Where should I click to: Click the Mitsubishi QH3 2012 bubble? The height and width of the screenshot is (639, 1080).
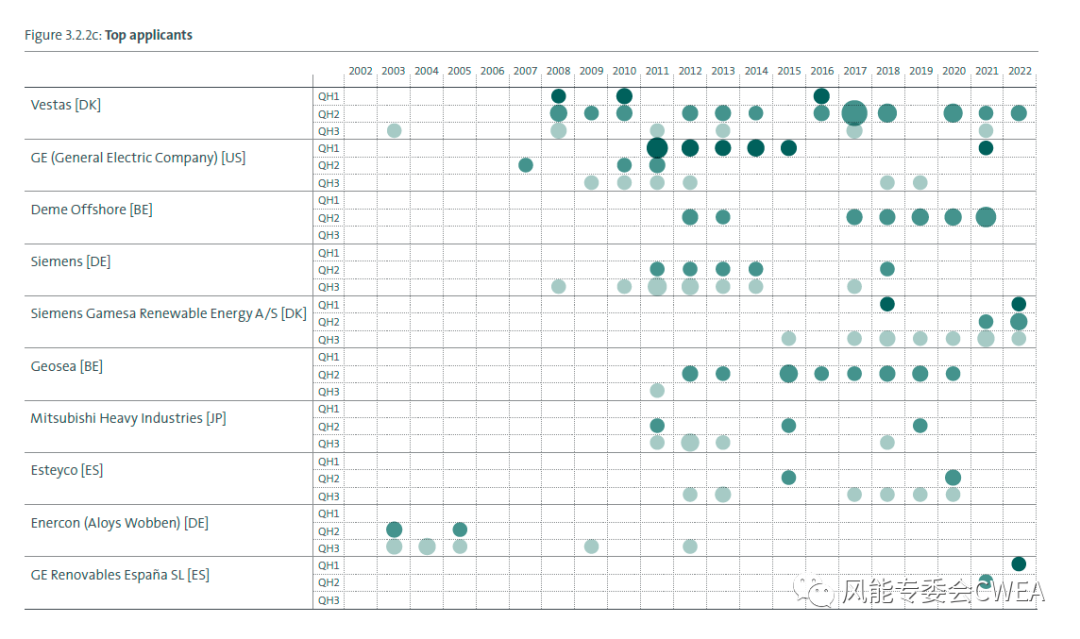pyautogui.click(x=690, y=442)
